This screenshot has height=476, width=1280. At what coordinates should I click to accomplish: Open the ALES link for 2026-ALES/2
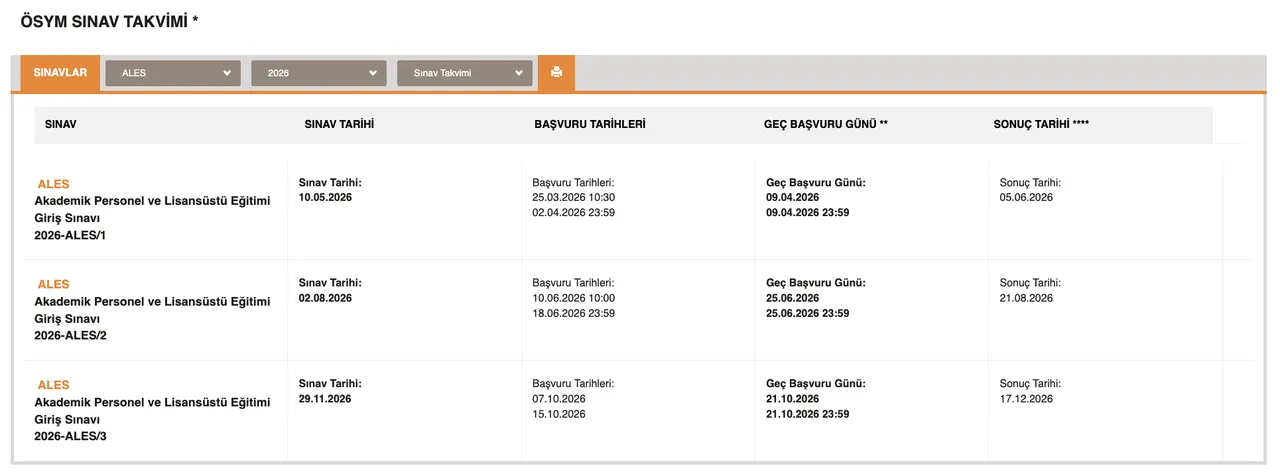[x=53, y=285]
